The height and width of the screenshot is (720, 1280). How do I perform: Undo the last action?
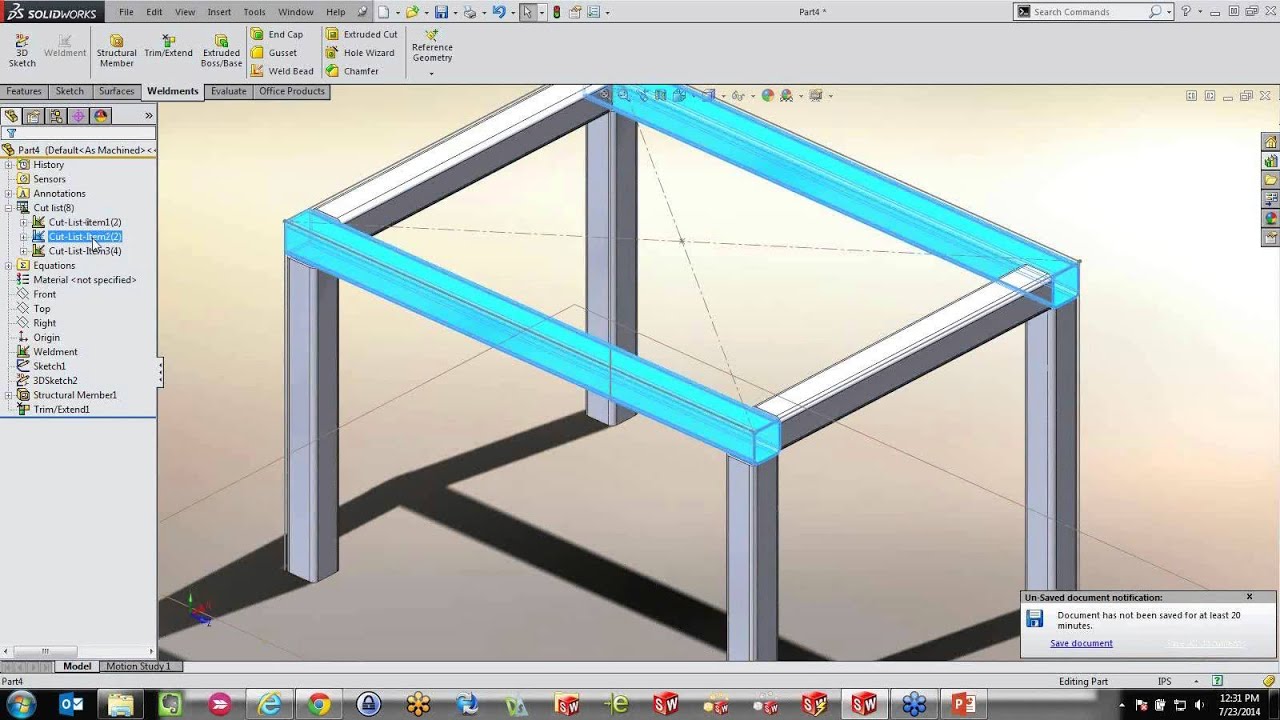coord(498,12)
